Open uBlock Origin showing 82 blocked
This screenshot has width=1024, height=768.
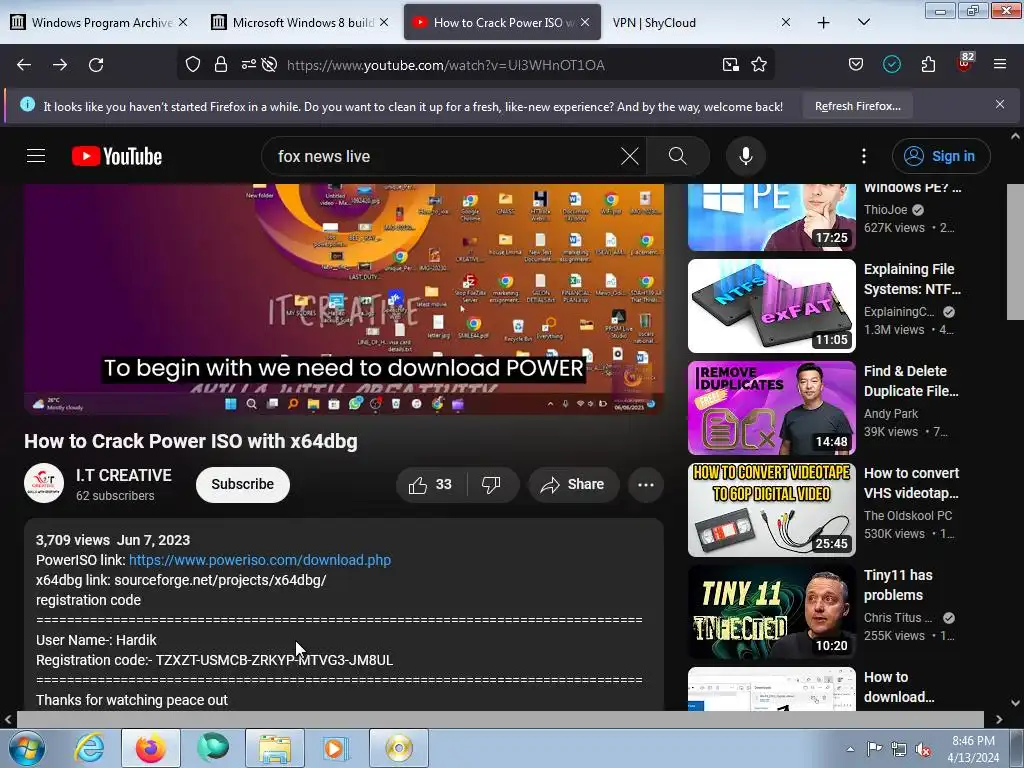[965, 63]
